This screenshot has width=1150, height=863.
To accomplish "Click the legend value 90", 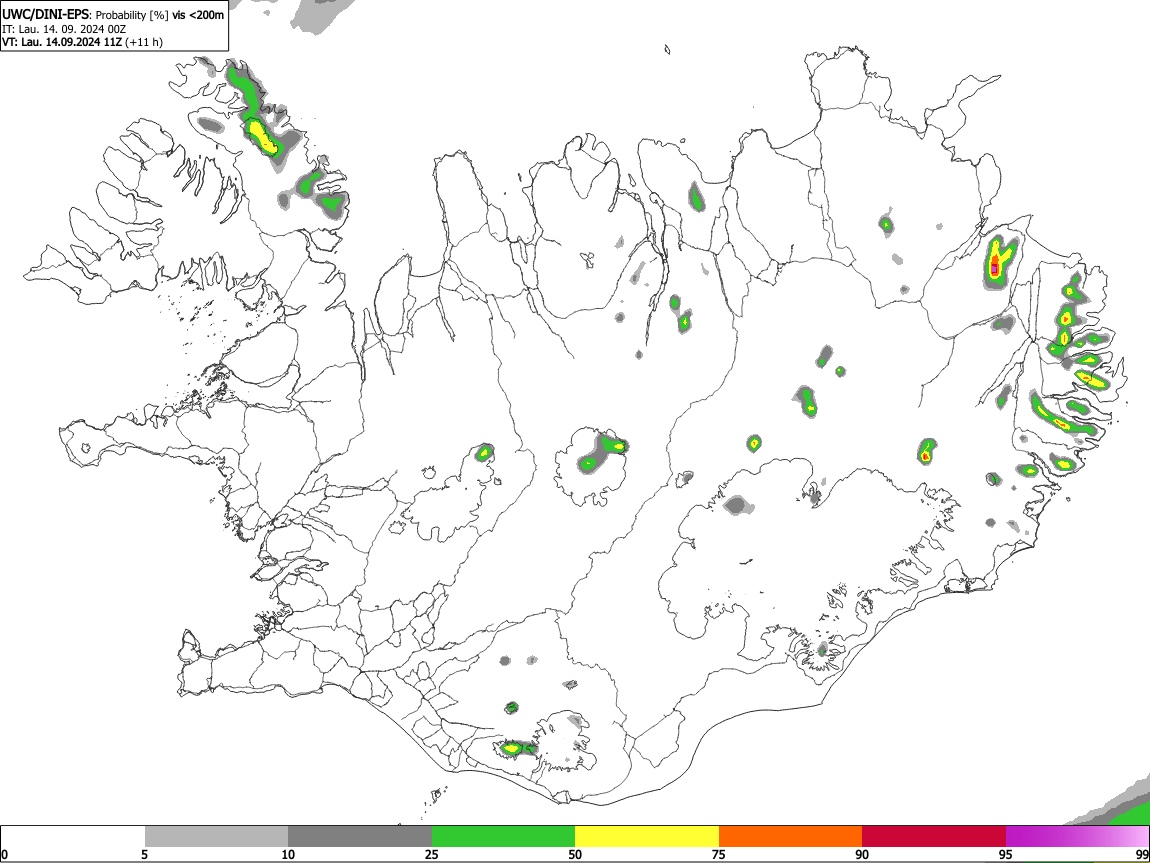I will coord(862,854).
